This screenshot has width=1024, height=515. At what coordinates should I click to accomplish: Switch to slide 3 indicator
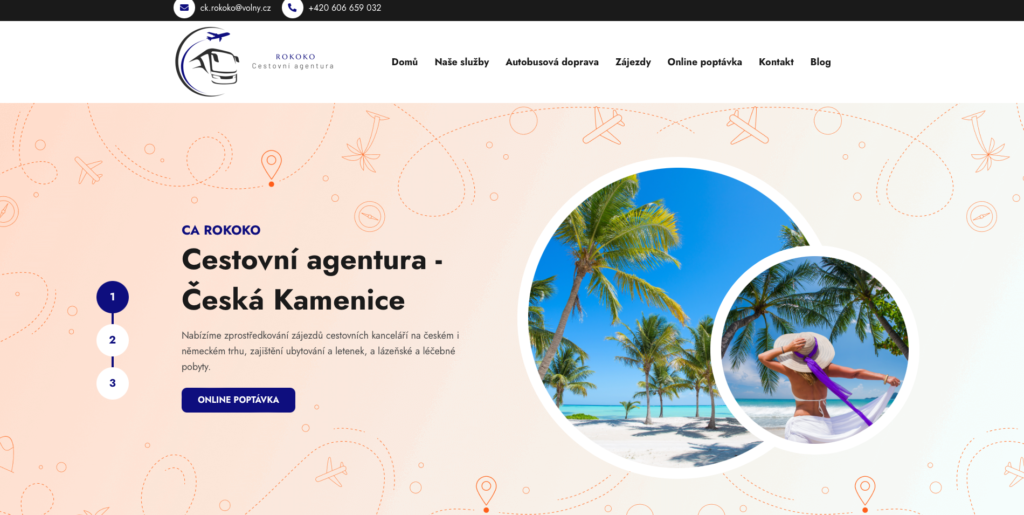point(112,383)
